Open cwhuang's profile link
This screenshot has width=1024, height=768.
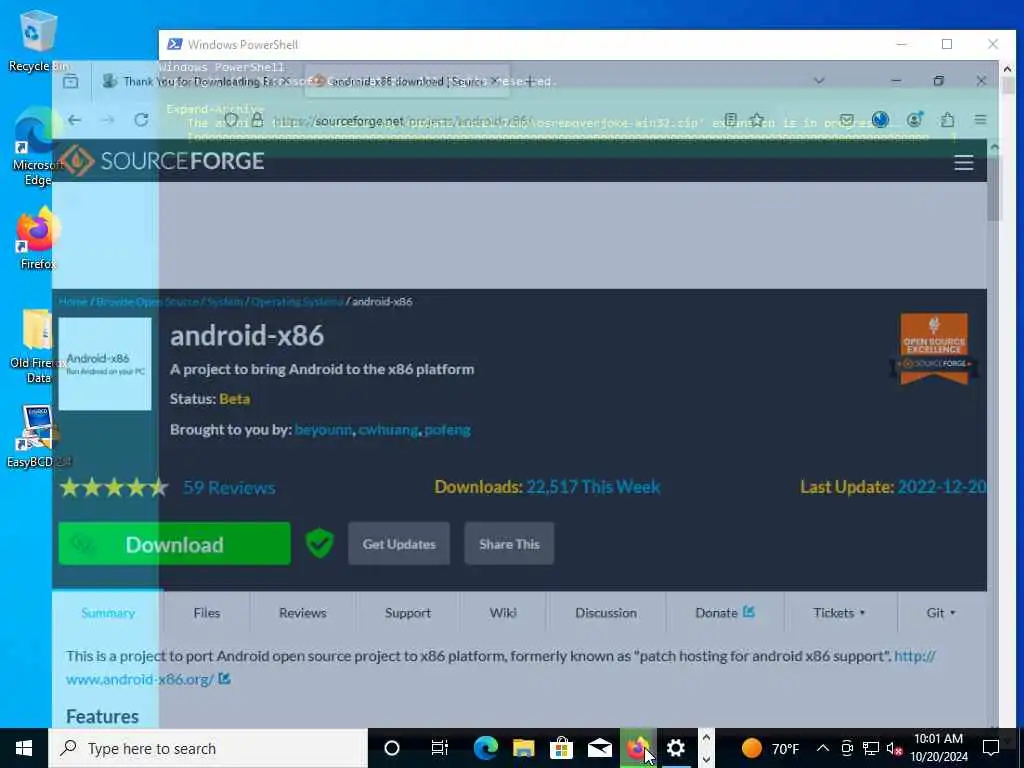[x=388, y=430]
